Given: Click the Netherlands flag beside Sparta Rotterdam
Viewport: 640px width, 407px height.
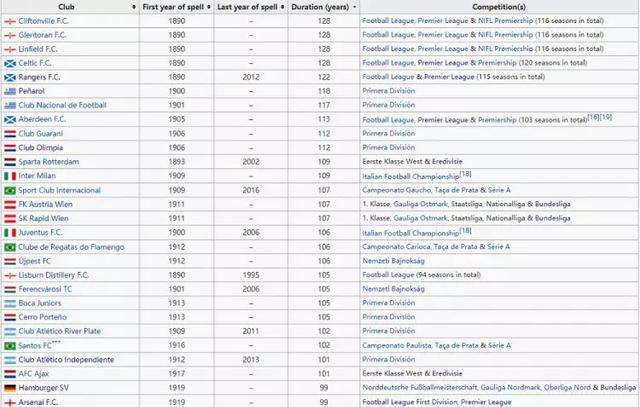Looking at the screenshot, I should coord(10,162).
